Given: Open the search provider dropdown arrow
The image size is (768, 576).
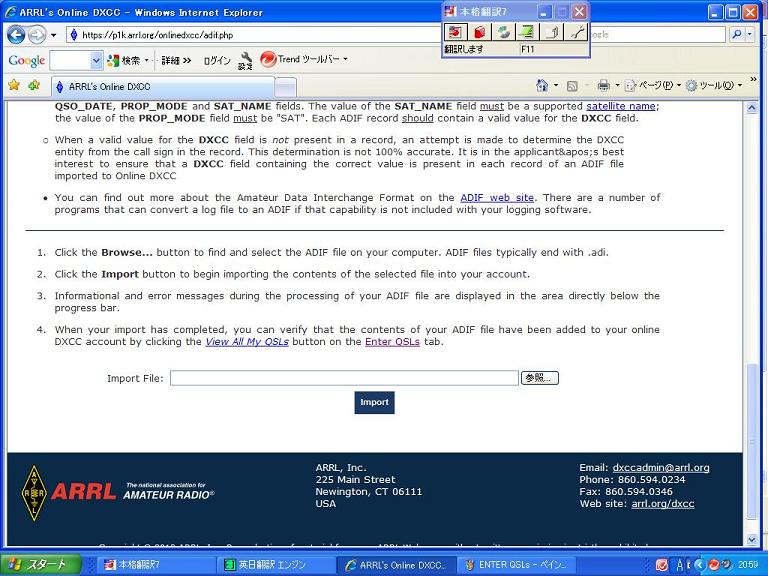Looking at the screenshot, I should tap(750, 34).
